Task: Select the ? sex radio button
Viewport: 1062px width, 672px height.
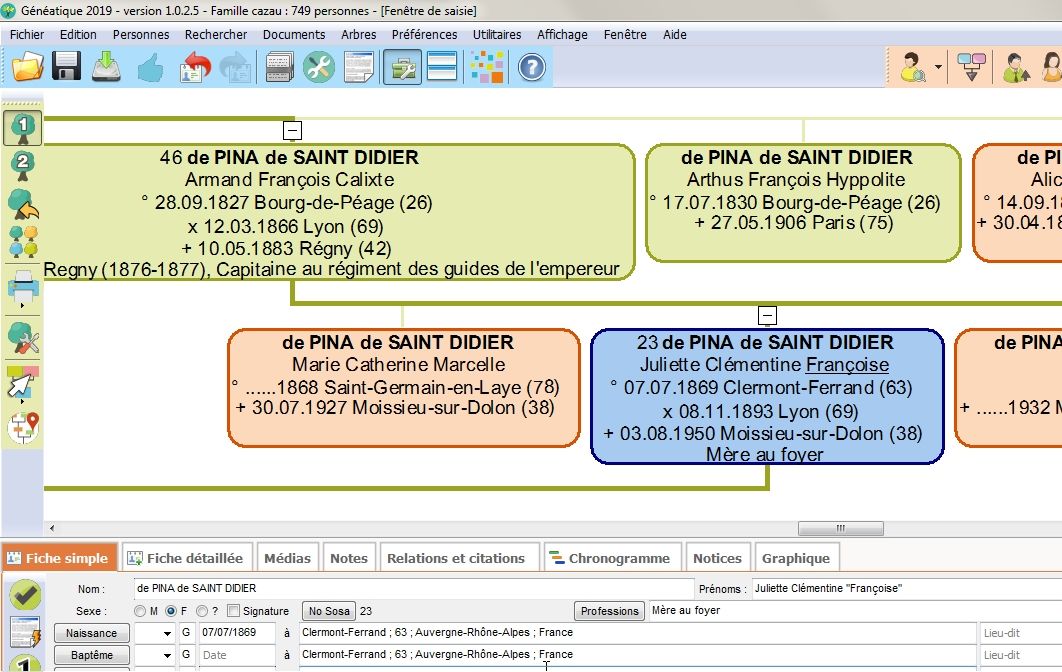Action: click(x=201, y=611)
